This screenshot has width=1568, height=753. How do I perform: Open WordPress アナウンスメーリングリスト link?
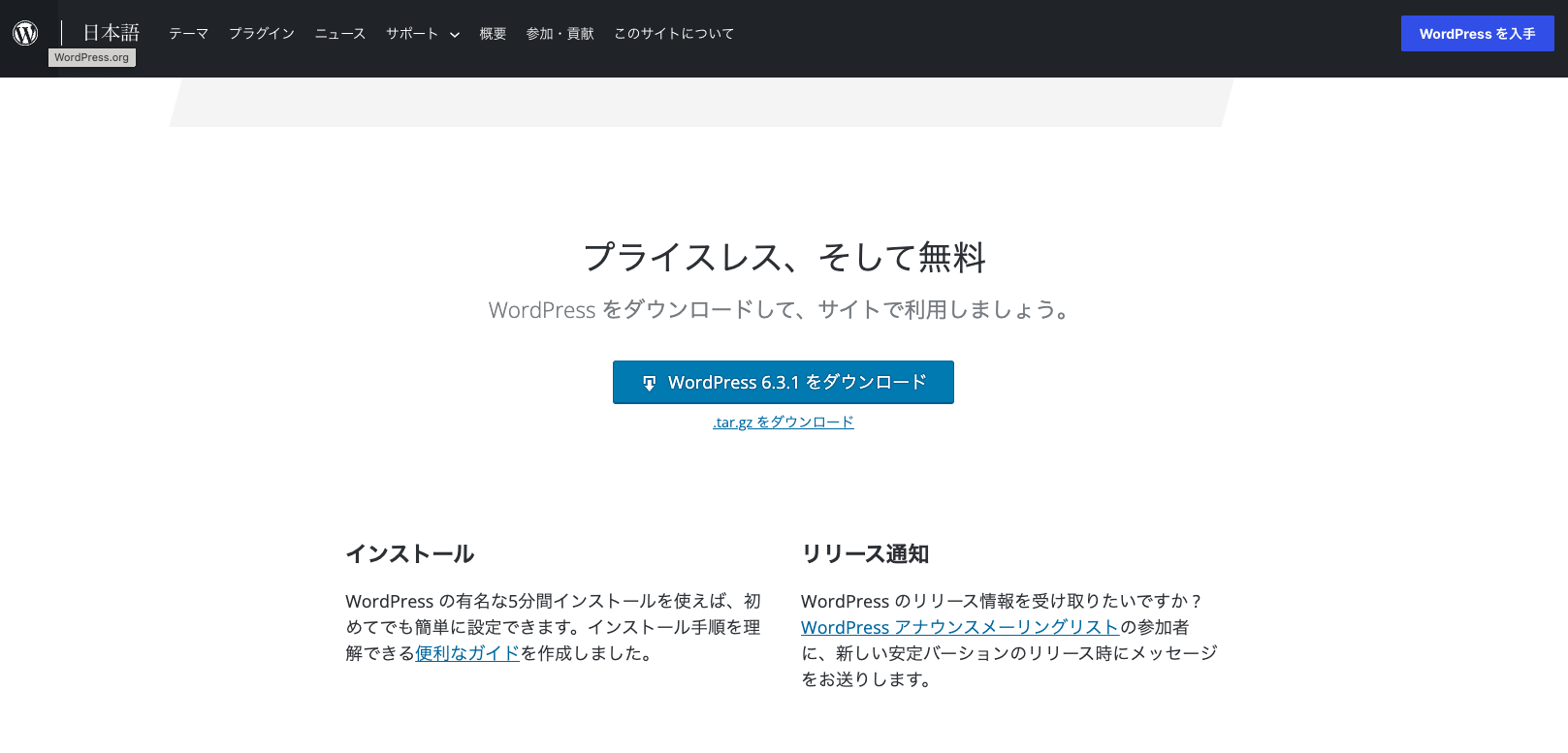click(x=960, y=627)
